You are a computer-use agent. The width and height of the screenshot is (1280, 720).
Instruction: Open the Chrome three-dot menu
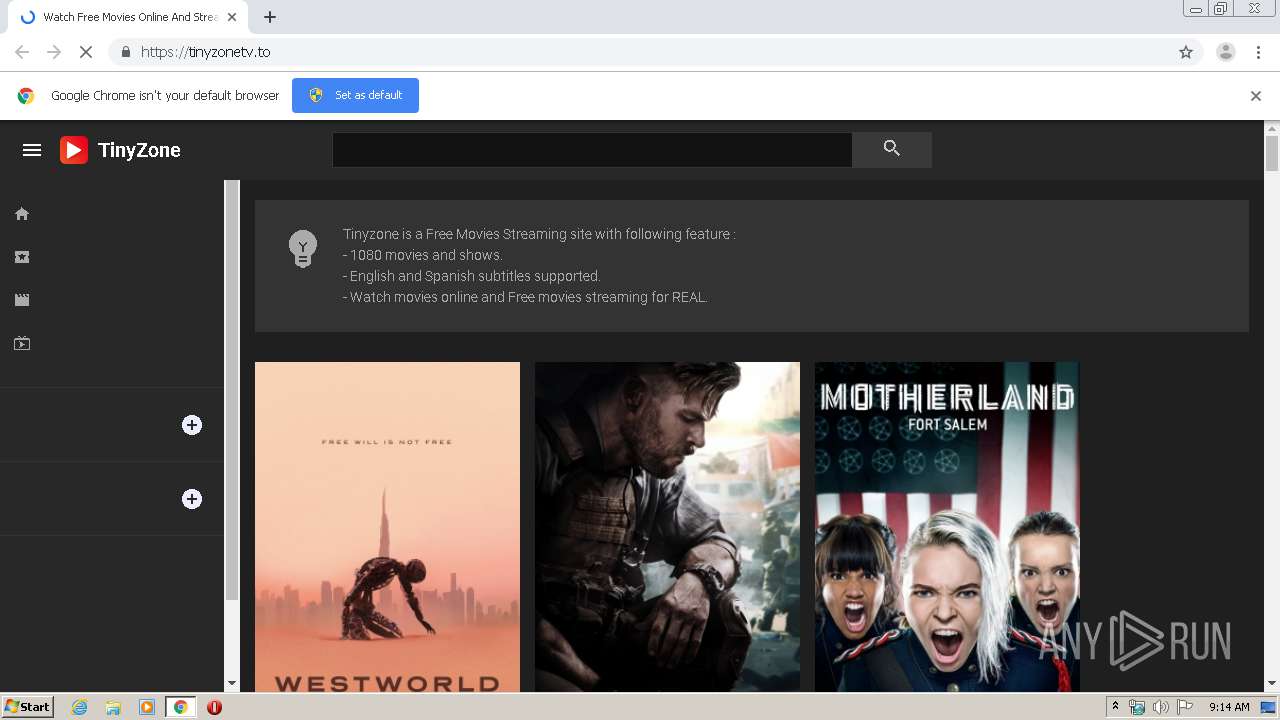point(1258,52)
